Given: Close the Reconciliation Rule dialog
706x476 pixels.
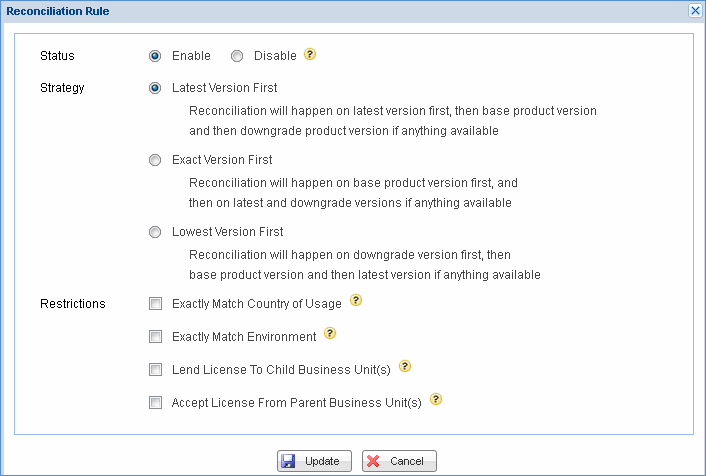Looking at the screenshot, I should [x=695, y=10].
